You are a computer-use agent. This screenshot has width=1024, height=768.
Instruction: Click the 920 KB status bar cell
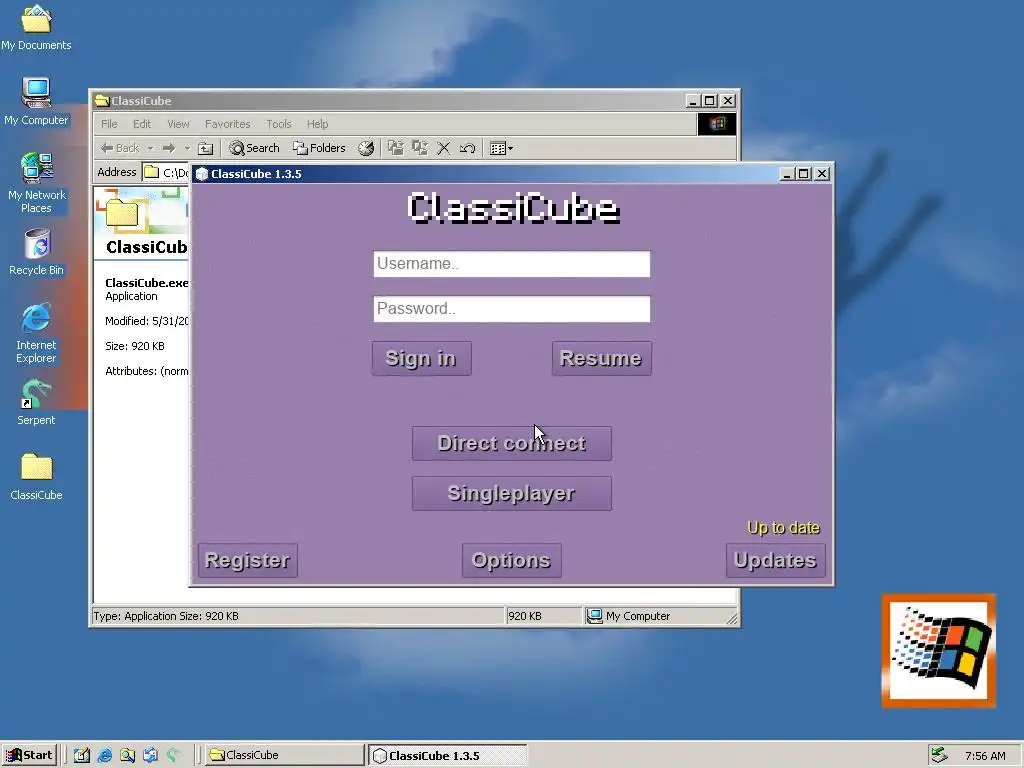543,616
